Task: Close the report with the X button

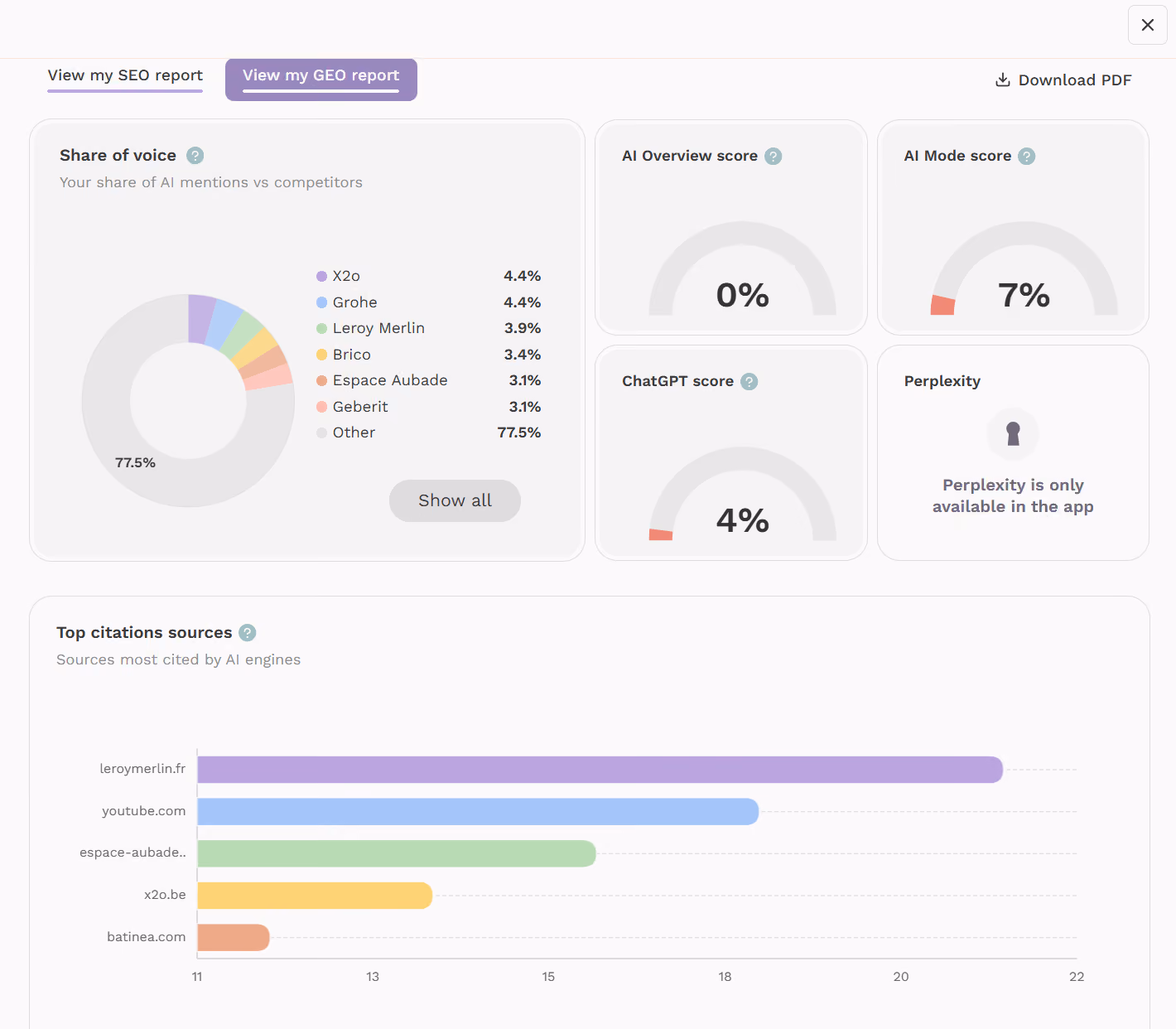Action: pos(1147,25)
